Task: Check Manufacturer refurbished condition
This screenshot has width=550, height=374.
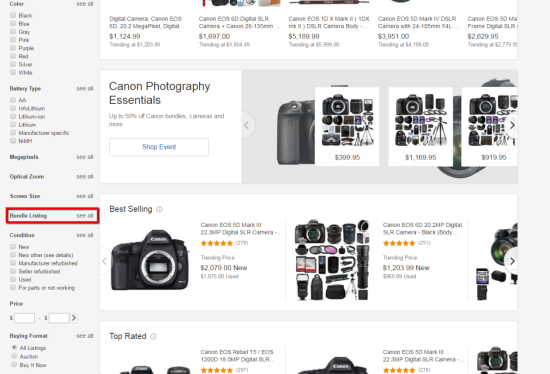Action: 13,263
